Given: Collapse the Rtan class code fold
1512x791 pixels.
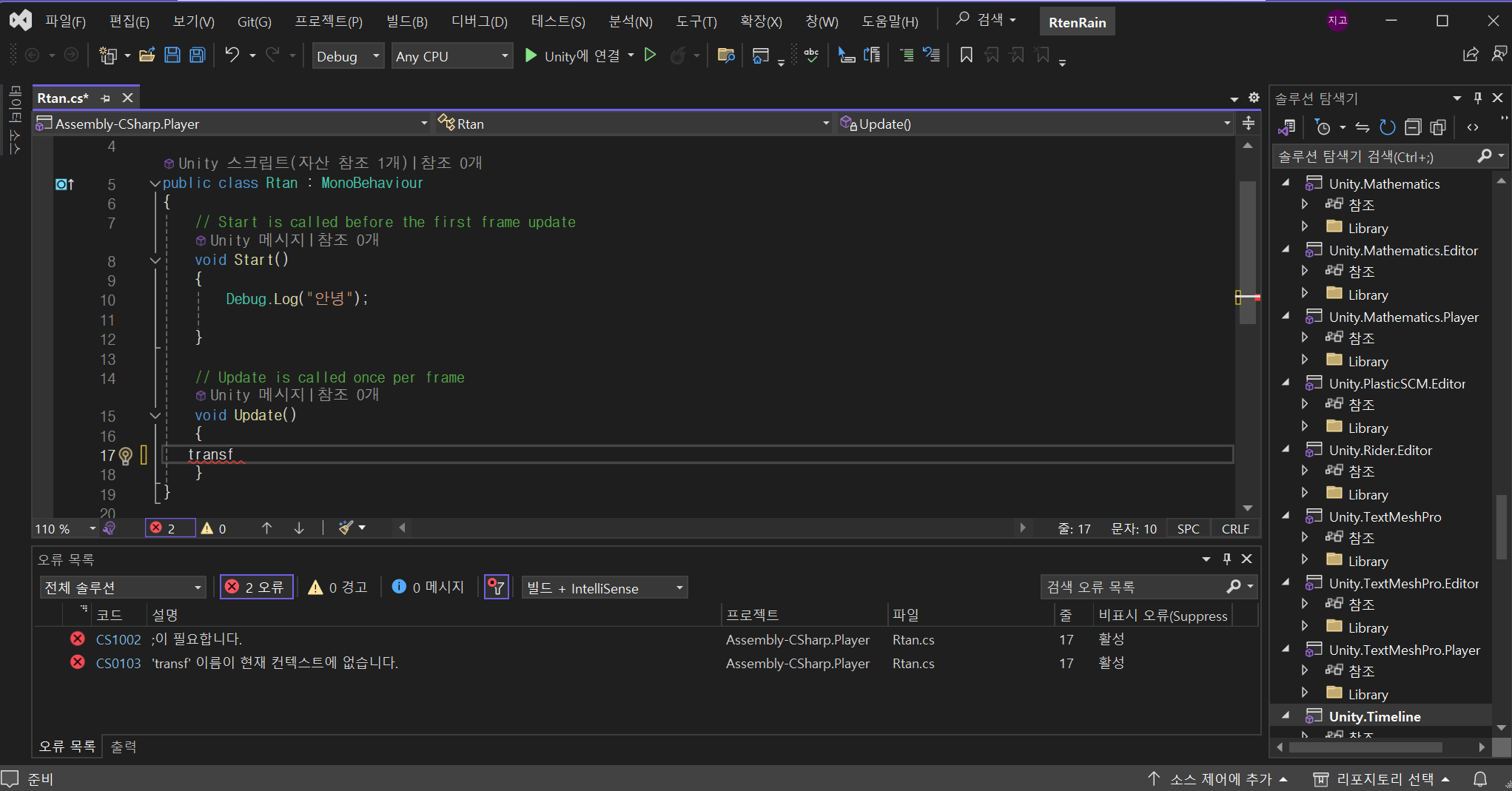Looking at the screenshot, I should tap(155, 184).
